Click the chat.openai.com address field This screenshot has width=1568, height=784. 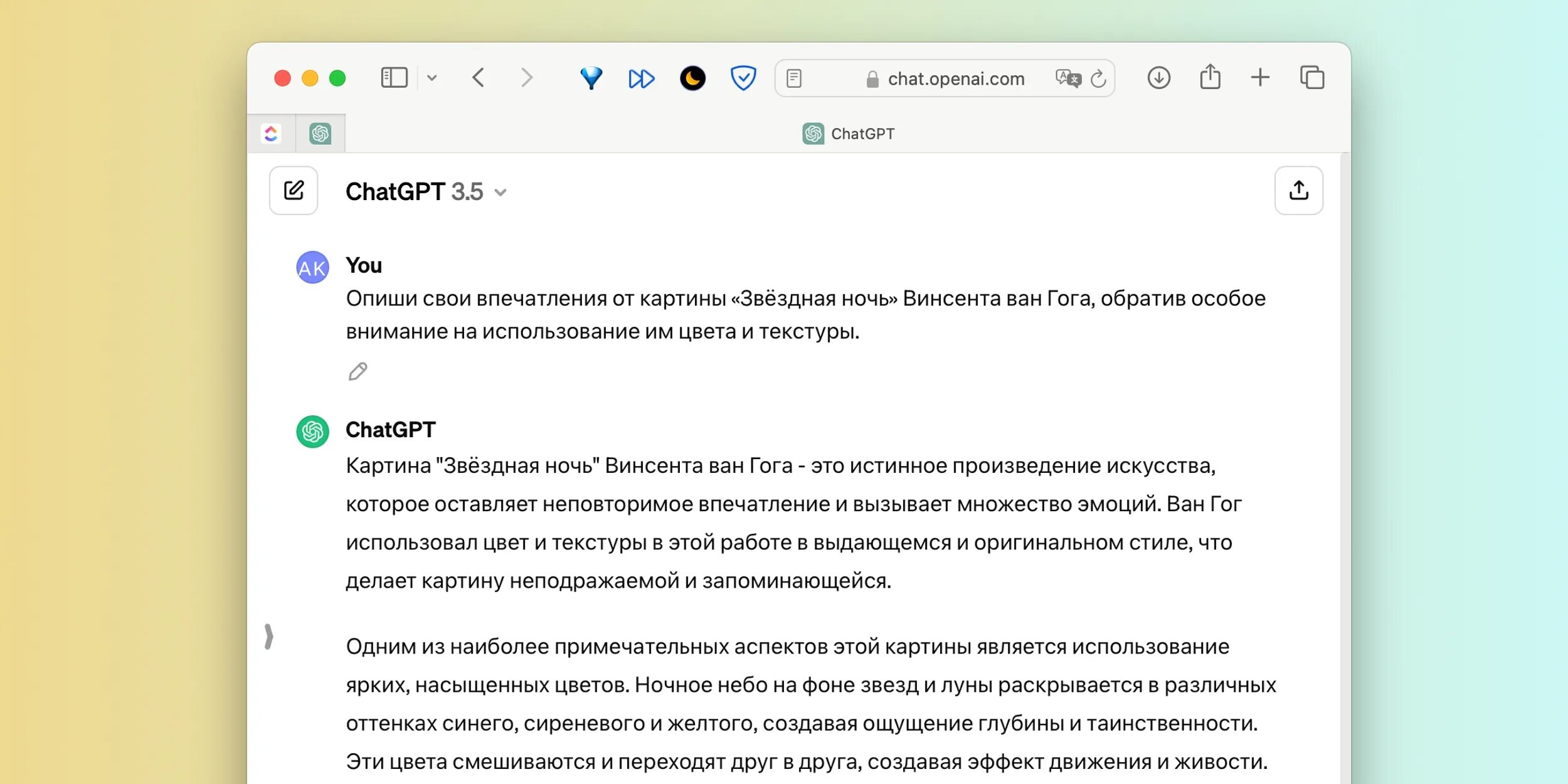coord(955,79)
